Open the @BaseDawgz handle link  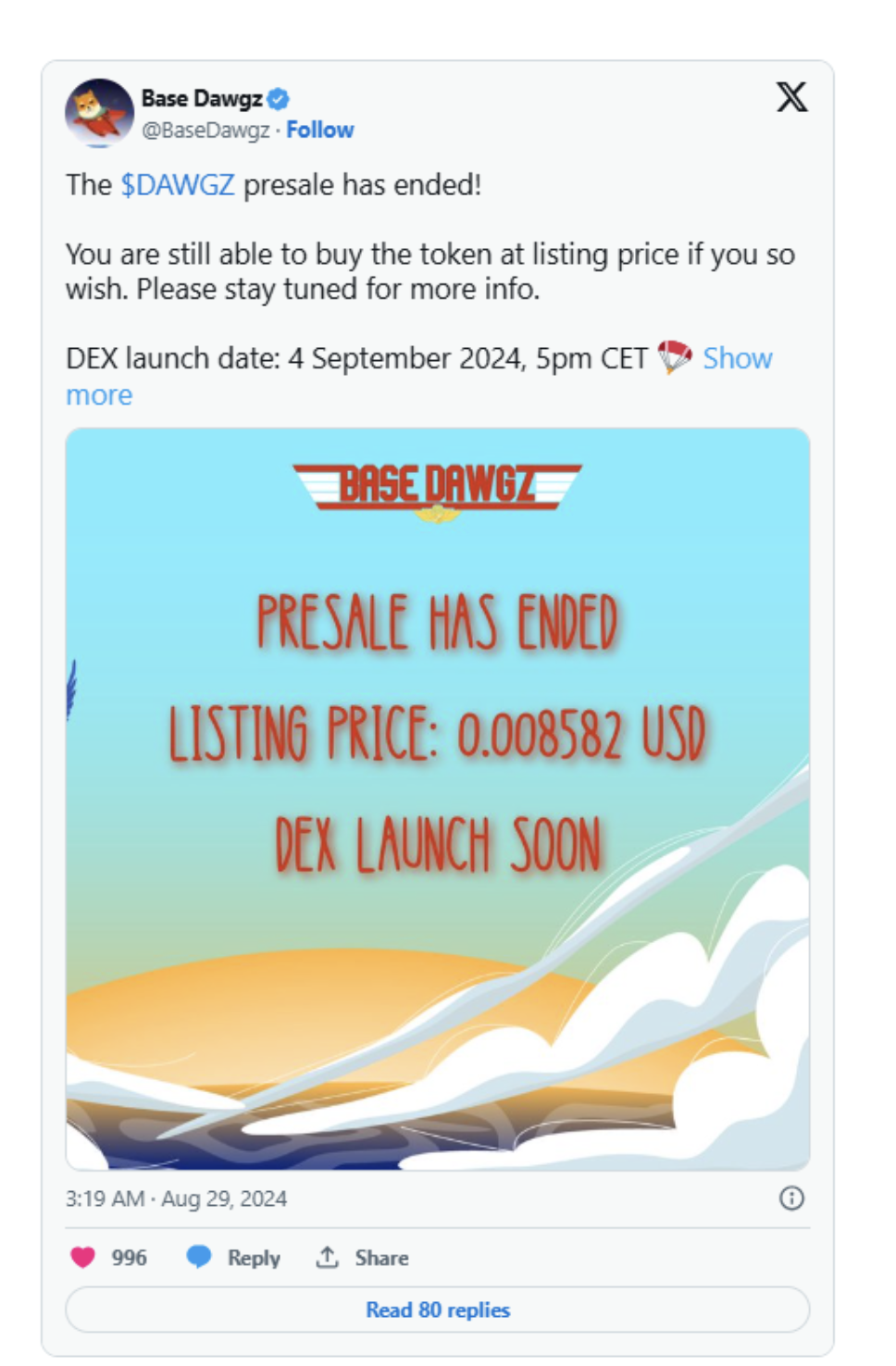(x=205, y=130)
